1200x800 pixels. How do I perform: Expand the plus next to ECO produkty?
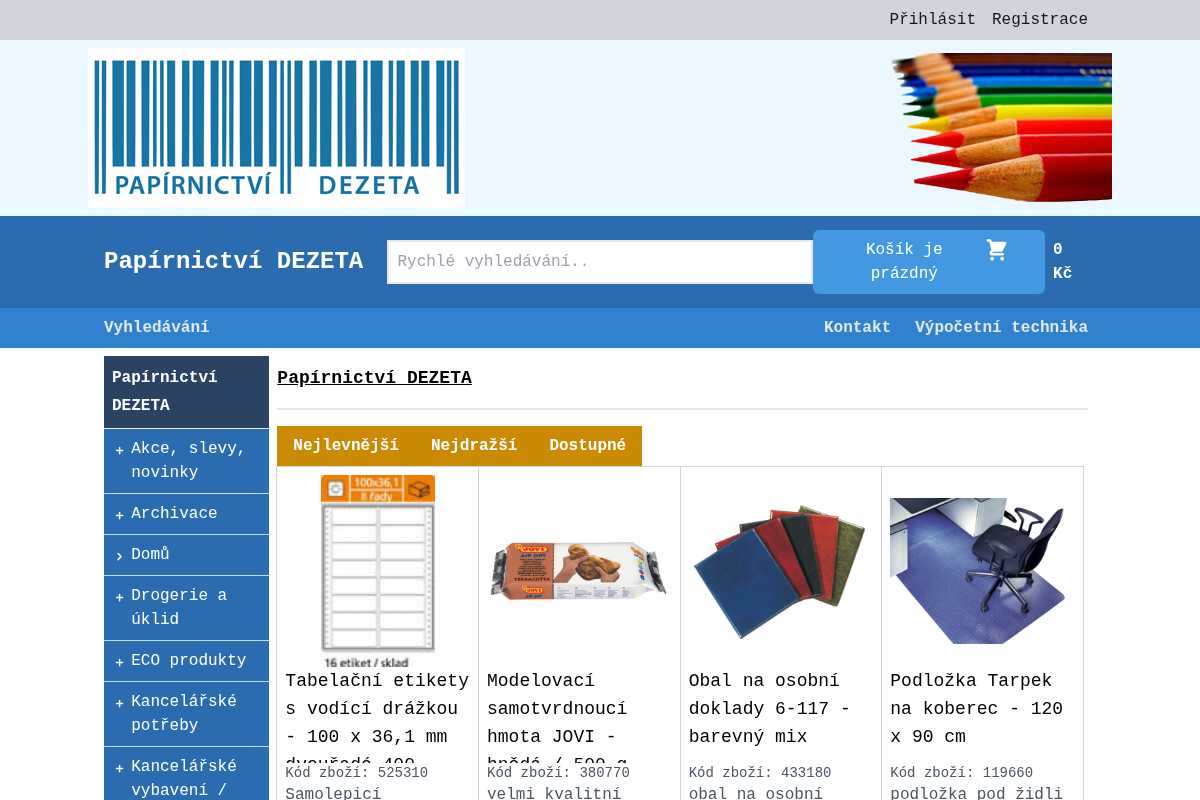[x=119, y=662]
